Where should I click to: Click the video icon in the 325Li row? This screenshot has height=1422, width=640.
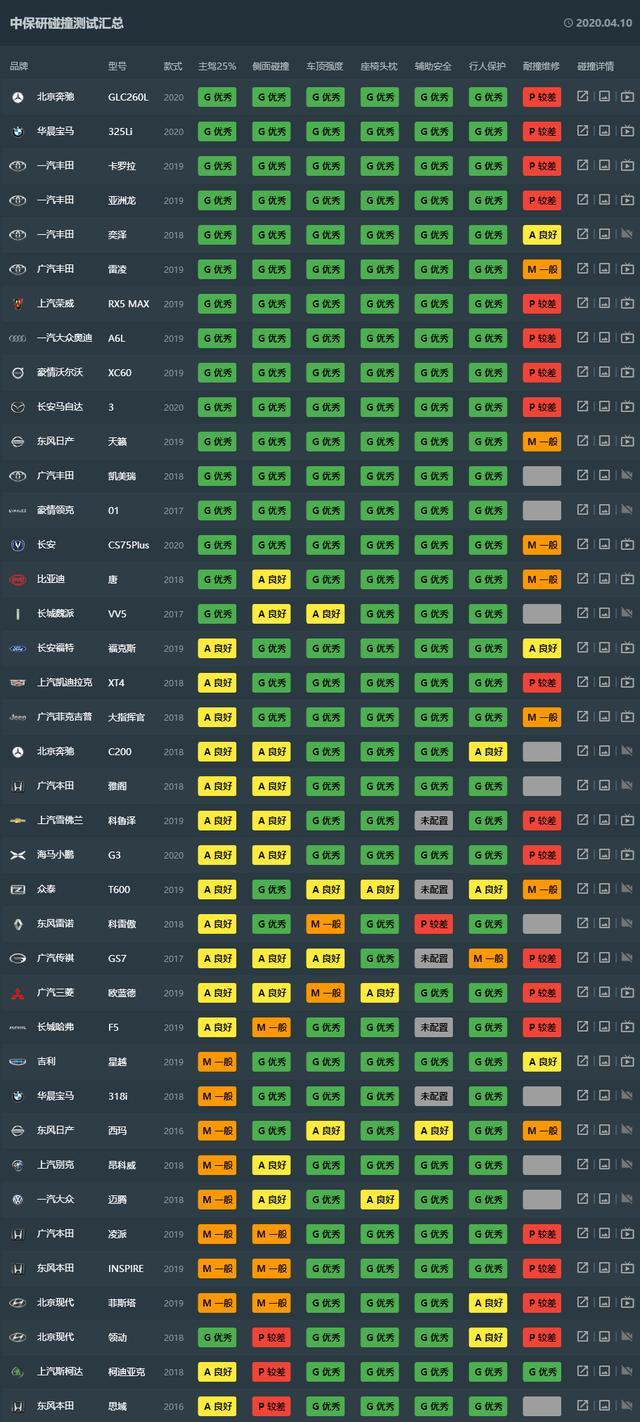coord(627,132)
